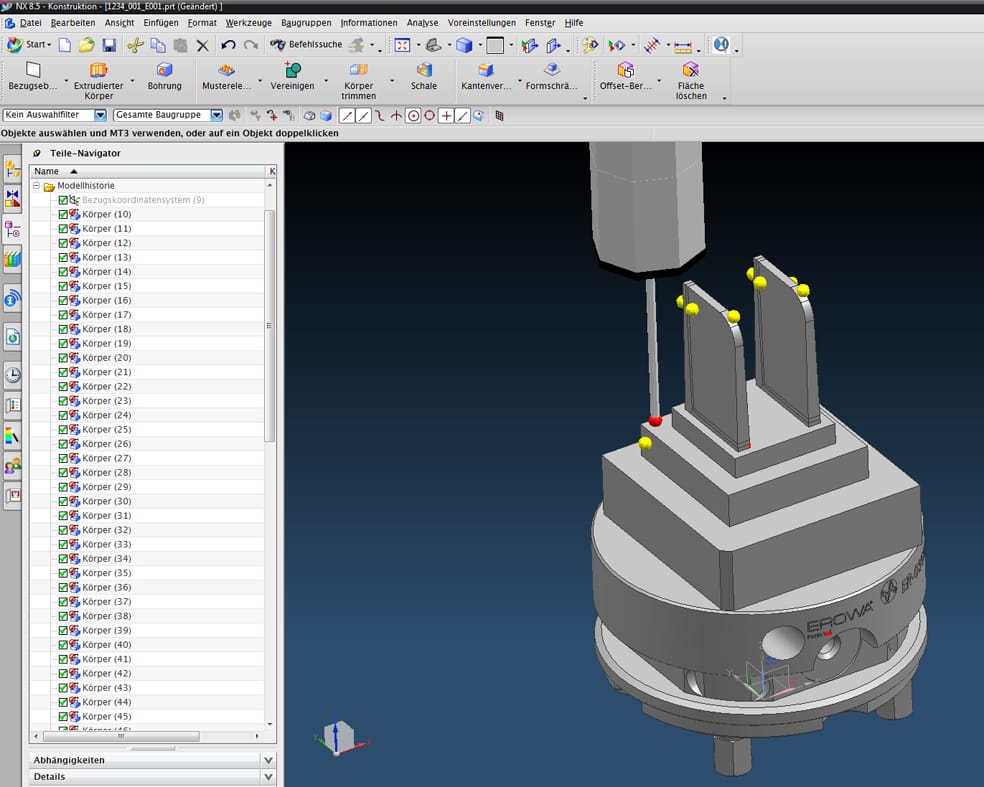Click the Offset-Bereich tool
This screenshot has height=787, width=984.
tap(625, 76)
